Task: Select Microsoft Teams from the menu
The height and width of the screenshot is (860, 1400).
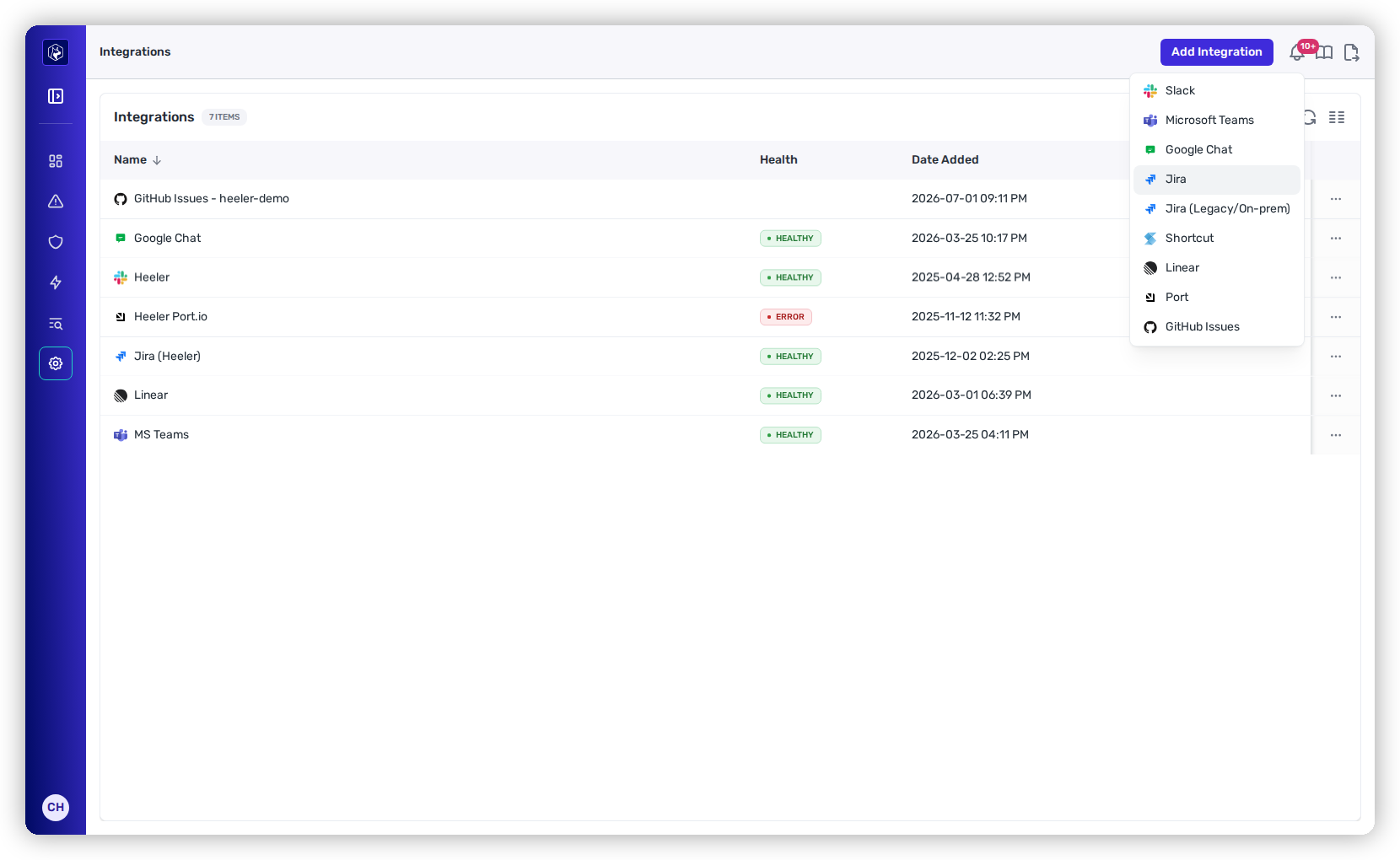Action: (x=1217, y=121)
